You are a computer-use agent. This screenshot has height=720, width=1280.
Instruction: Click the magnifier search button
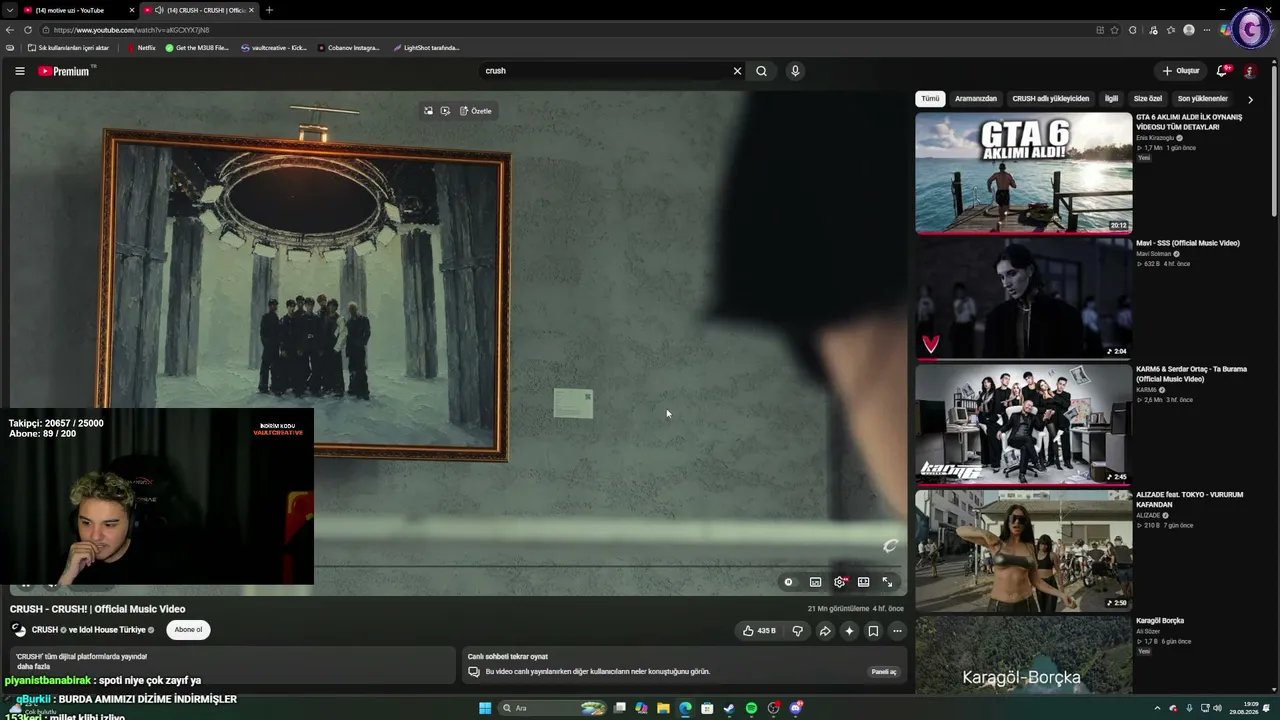coord(761,71)
